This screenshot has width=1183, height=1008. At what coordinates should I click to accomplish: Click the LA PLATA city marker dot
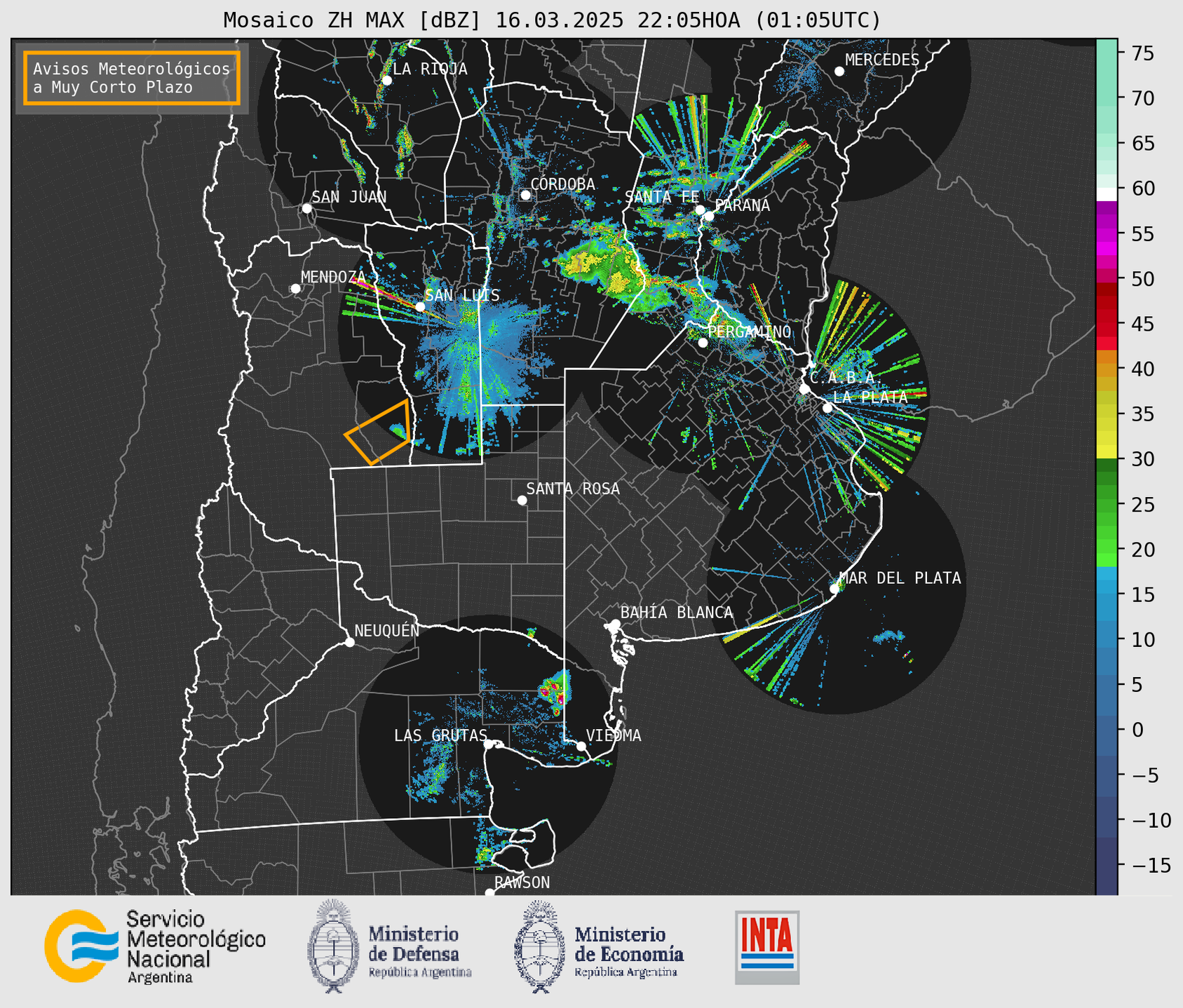[827, 408]
